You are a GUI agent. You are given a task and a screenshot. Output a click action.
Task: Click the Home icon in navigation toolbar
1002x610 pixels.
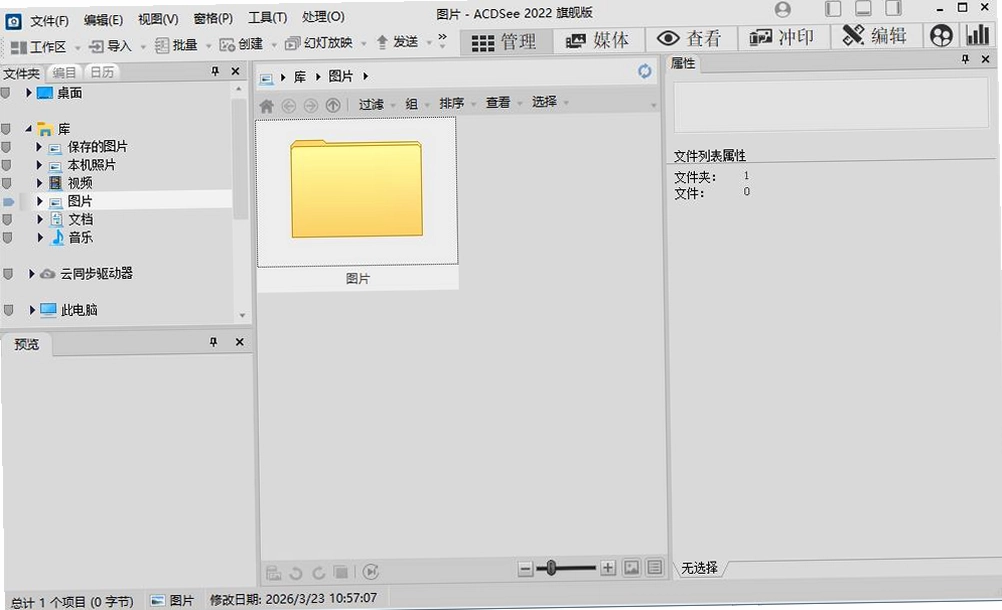266,105
